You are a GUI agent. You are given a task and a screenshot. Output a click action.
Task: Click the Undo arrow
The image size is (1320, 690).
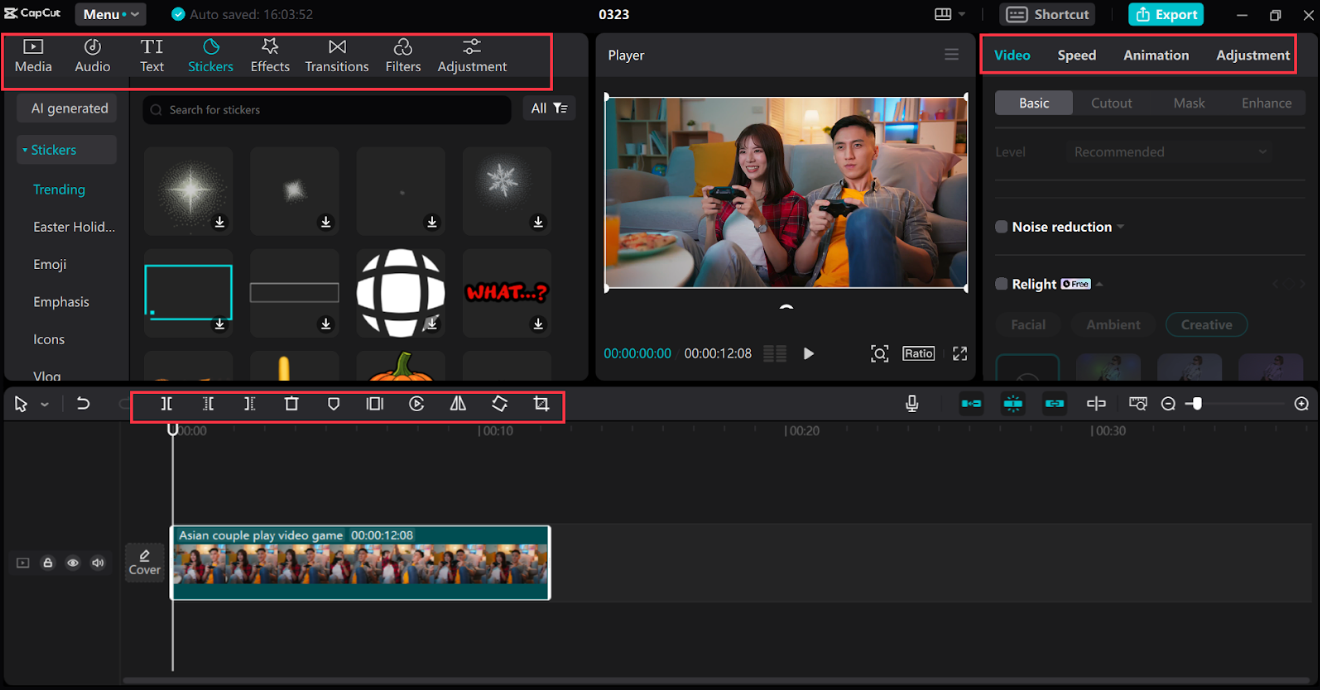point(83,404)
